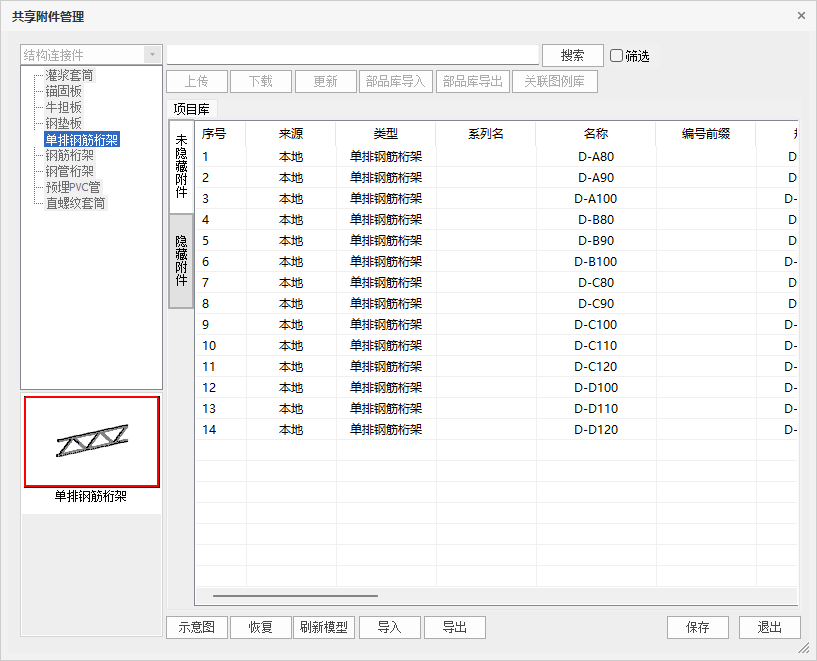Close the dialog via 退出 button
The height and width of the screenshot is (661, 817).
tap(769, 627)
